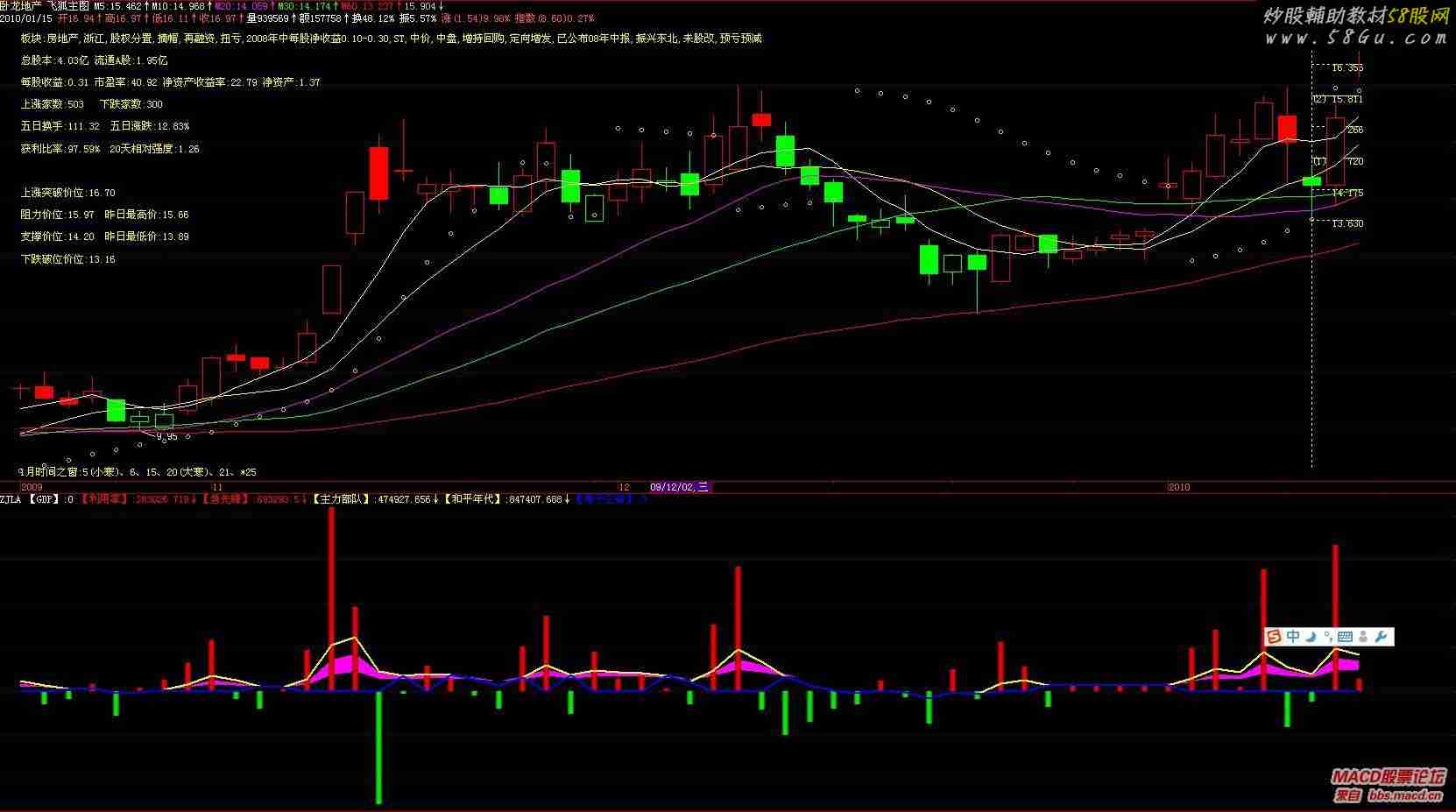Click the 每股收益:0.31 text line
Viewport: 1456px width, 812px height.
point(170,82)
